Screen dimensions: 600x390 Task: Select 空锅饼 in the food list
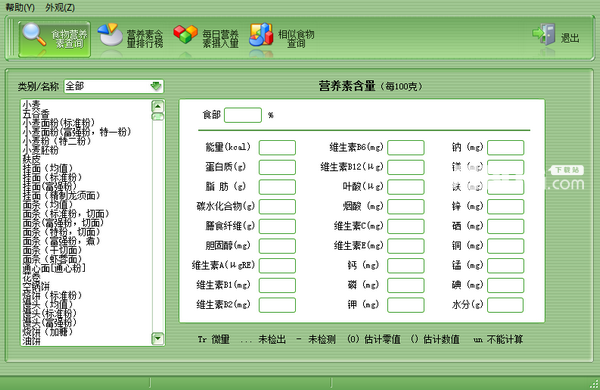(x=36, y=286)
